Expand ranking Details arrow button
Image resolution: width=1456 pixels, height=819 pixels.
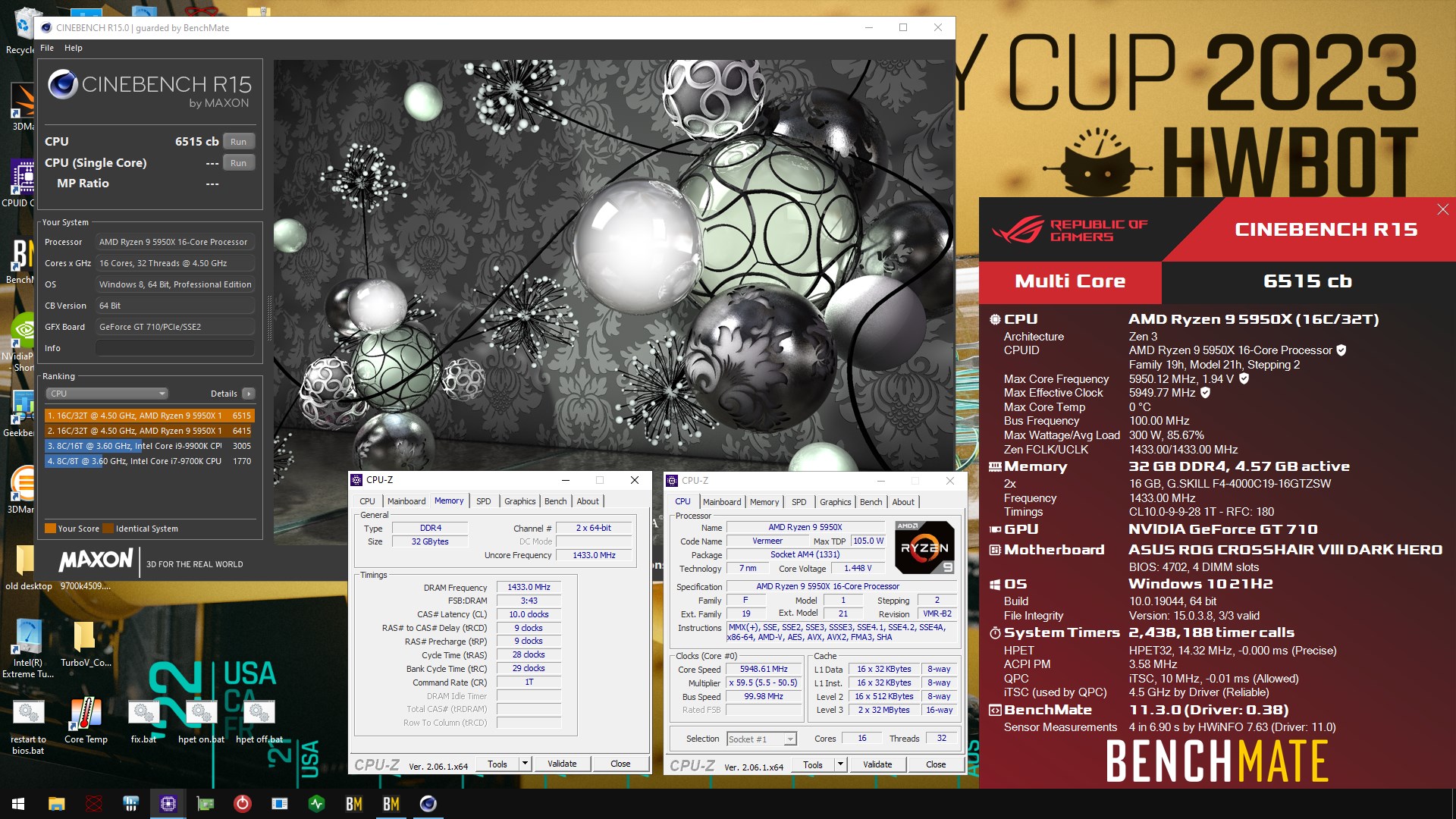point(248,394)
